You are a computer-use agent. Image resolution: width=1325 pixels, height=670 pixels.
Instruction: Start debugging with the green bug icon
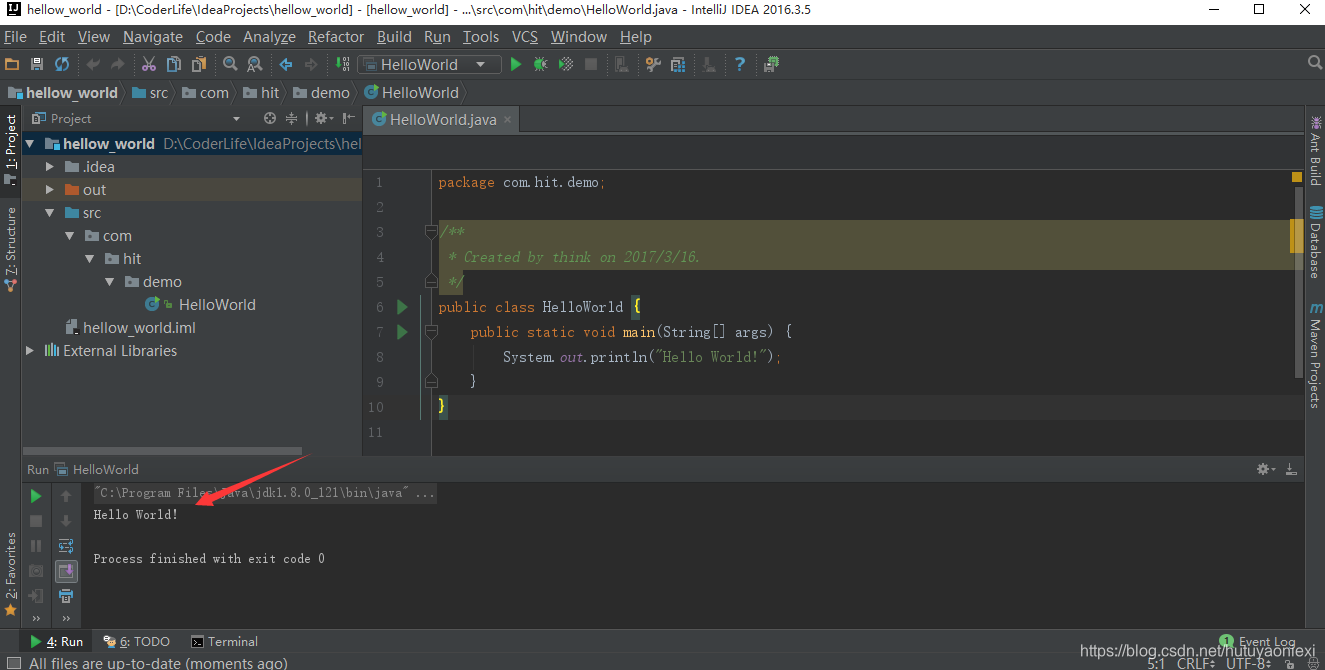(x=541, y=64)
